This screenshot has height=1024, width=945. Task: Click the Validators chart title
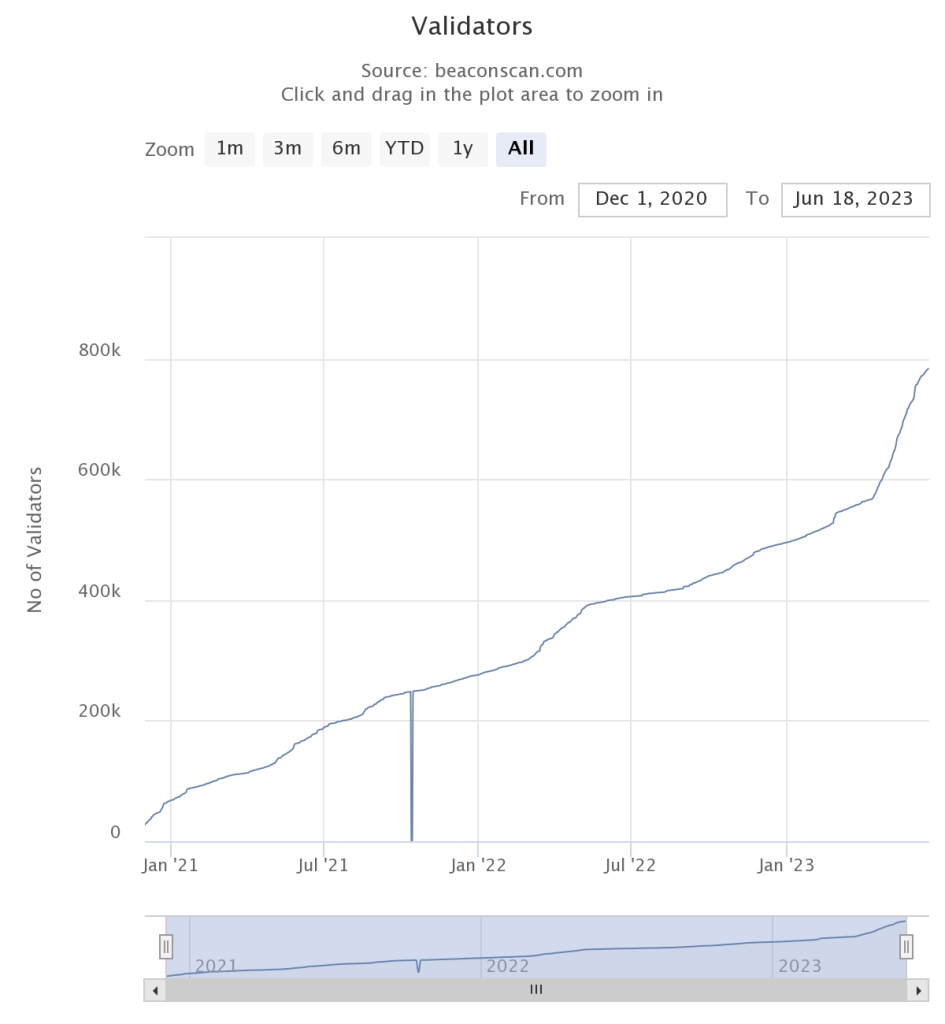click(471, 26)
